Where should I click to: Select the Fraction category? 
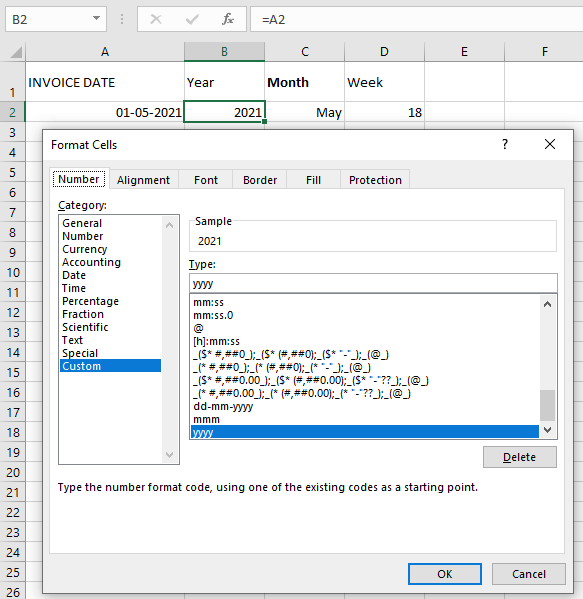point(110,314)
